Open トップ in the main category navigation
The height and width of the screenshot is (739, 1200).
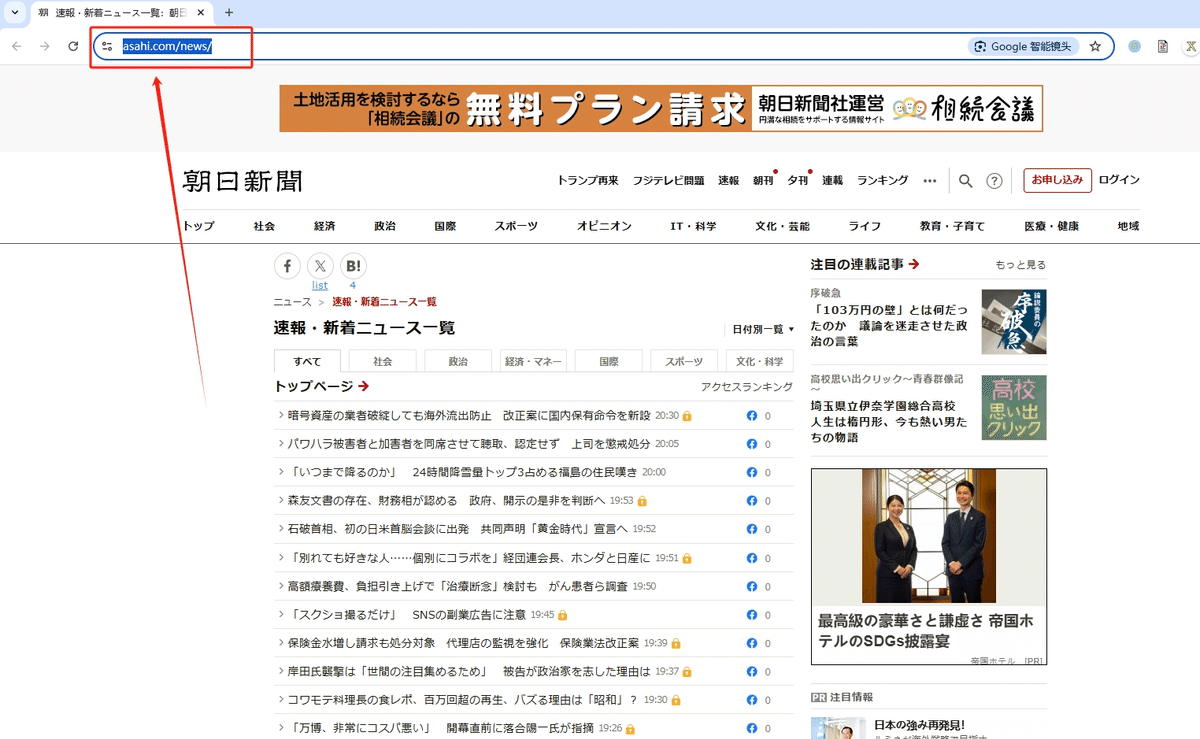(198, 226)
